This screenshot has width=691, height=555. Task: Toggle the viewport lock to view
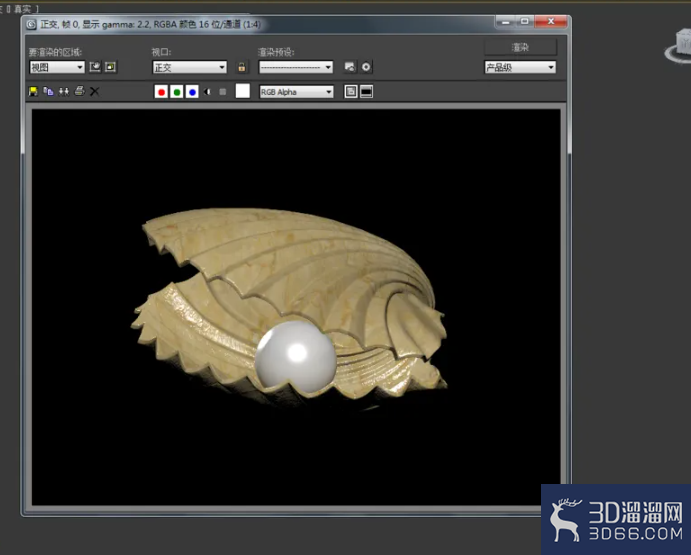coord(241,67)
